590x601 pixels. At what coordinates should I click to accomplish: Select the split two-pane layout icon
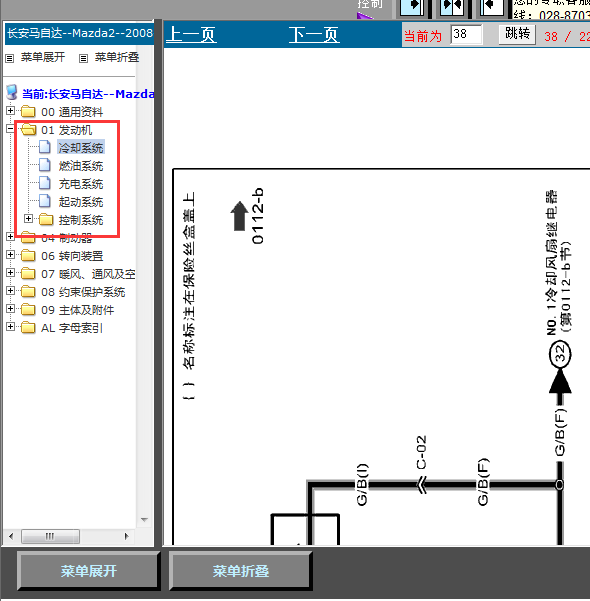tap(452, 7)
